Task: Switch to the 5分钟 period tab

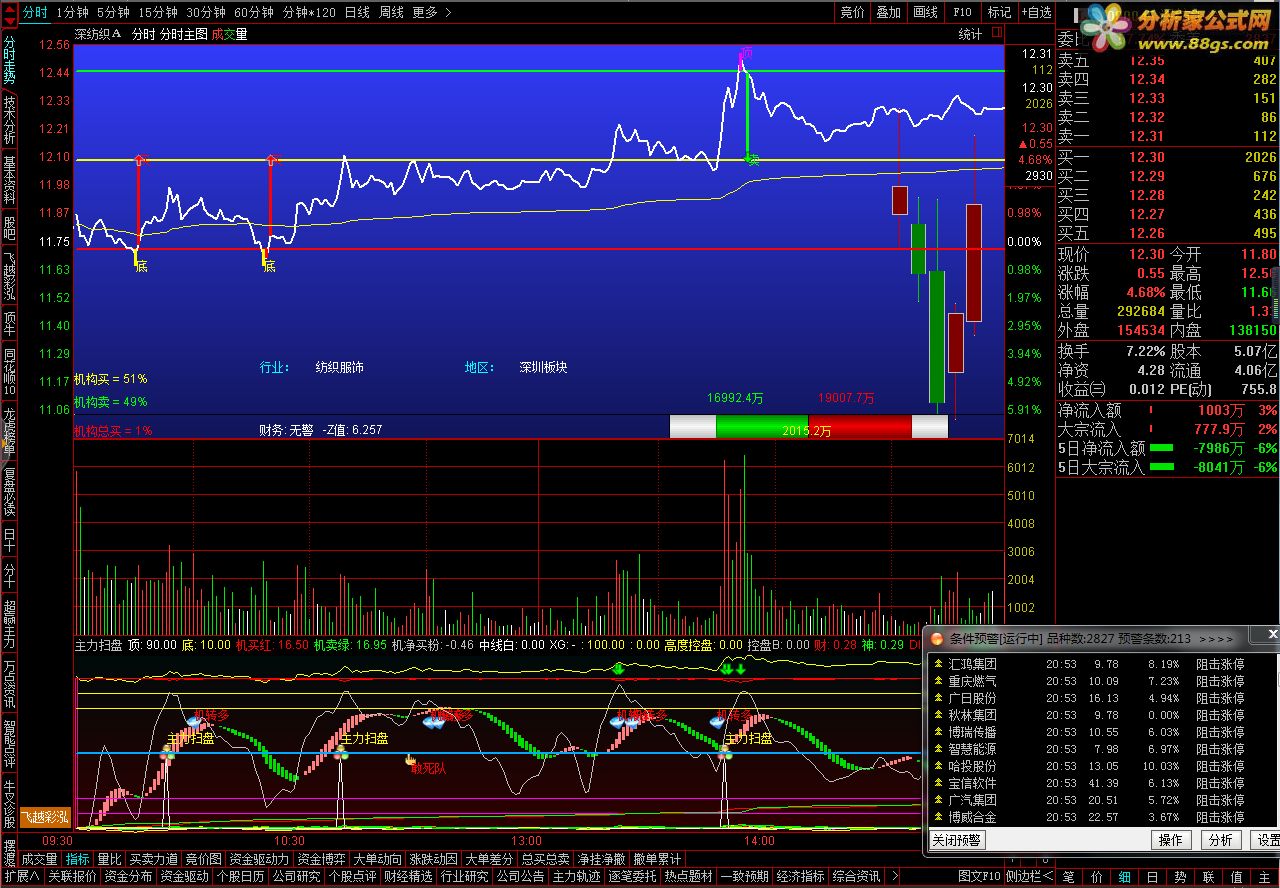Action: (x=113, y=12)
